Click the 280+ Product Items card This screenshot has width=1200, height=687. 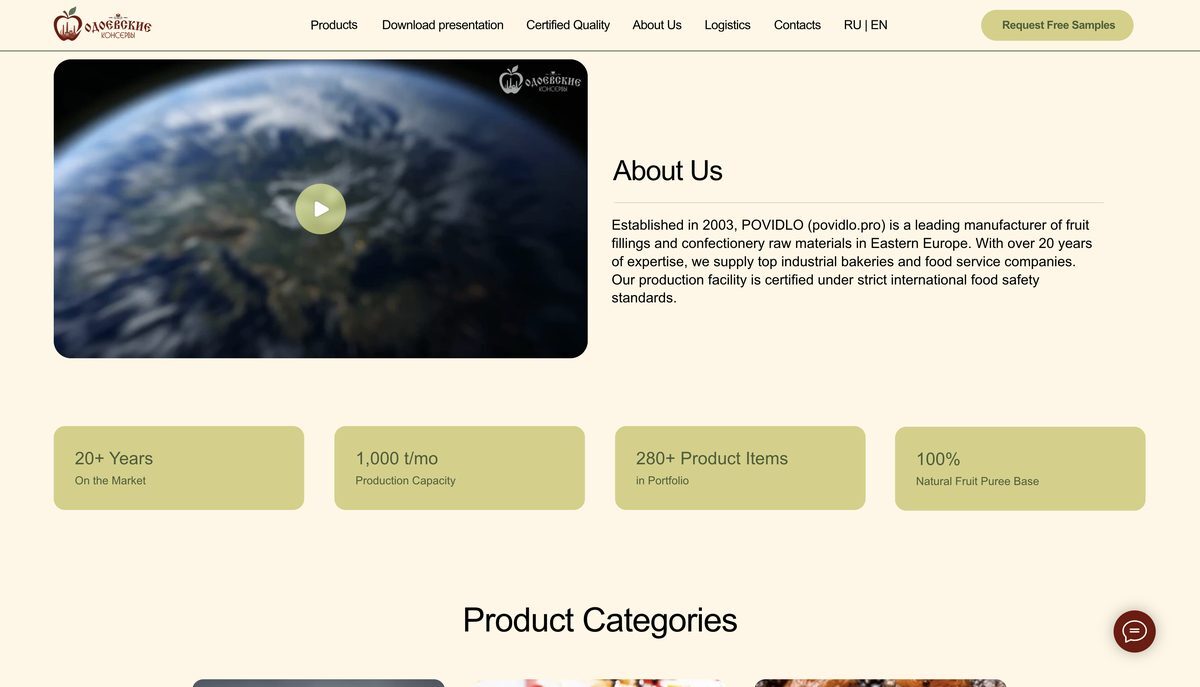pos(740,468)
